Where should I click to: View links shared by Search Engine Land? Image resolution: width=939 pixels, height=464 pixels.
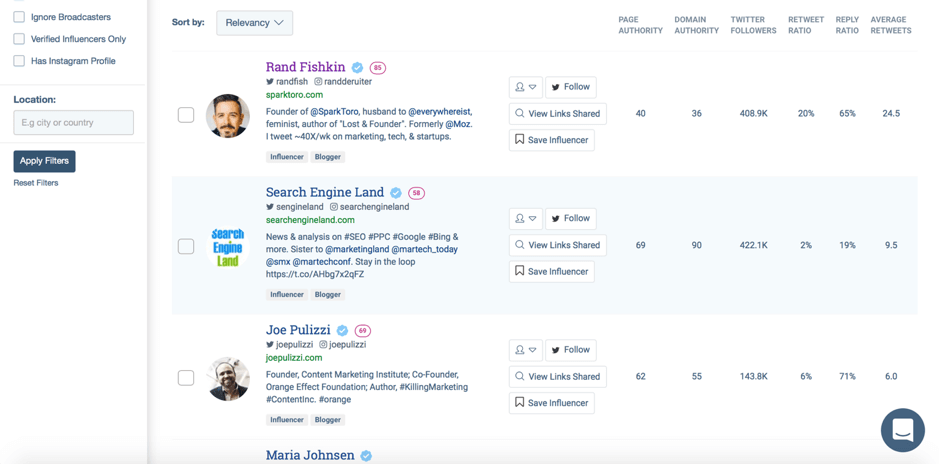click(558, 245)
